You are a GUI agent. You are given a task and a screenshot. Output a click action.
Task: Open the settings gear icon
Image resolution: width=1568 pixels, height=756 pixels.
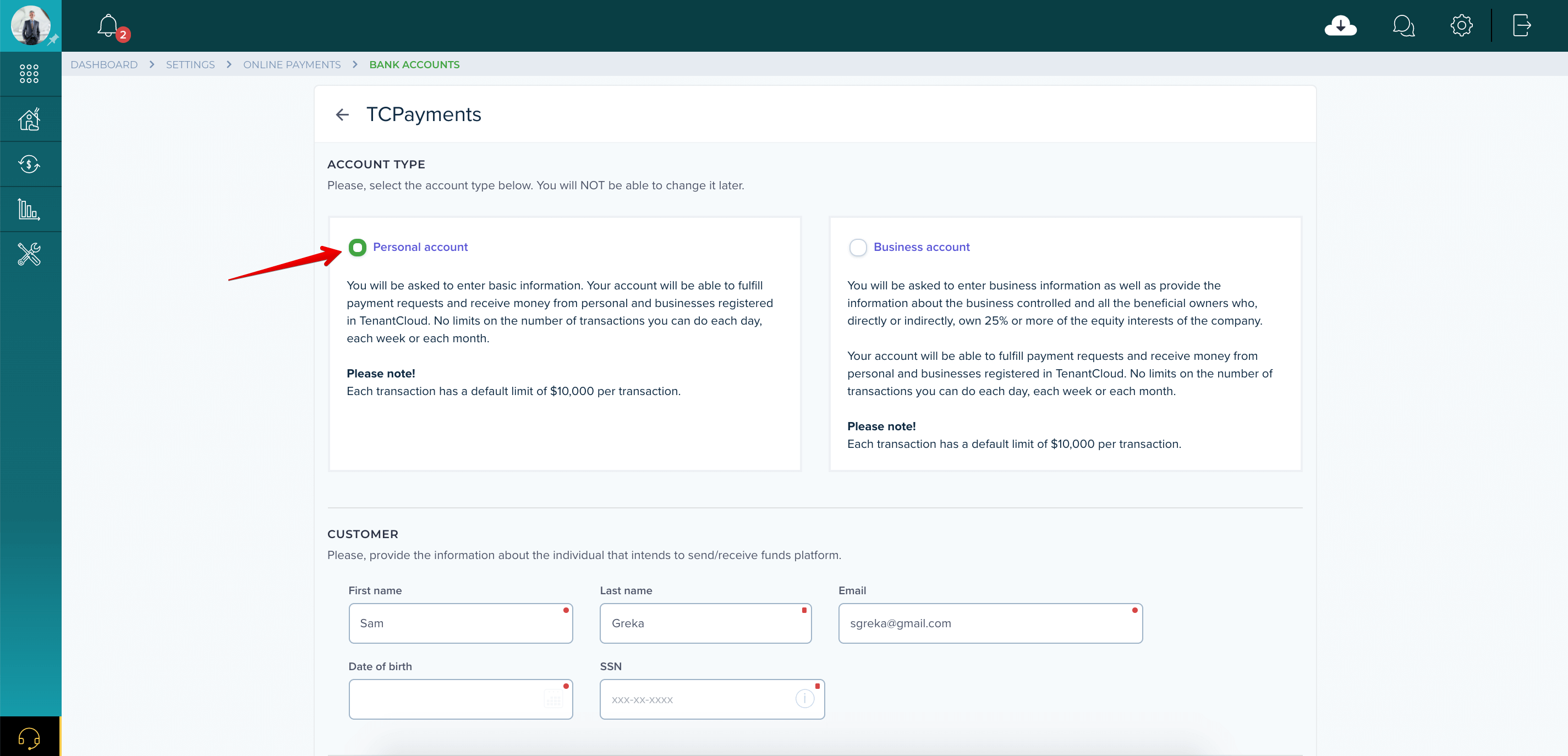(1461, 25)
